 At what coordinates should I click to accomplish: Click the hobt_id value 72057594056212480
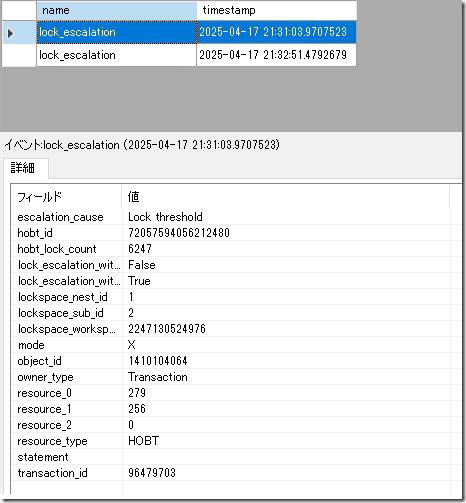[179, 233]
